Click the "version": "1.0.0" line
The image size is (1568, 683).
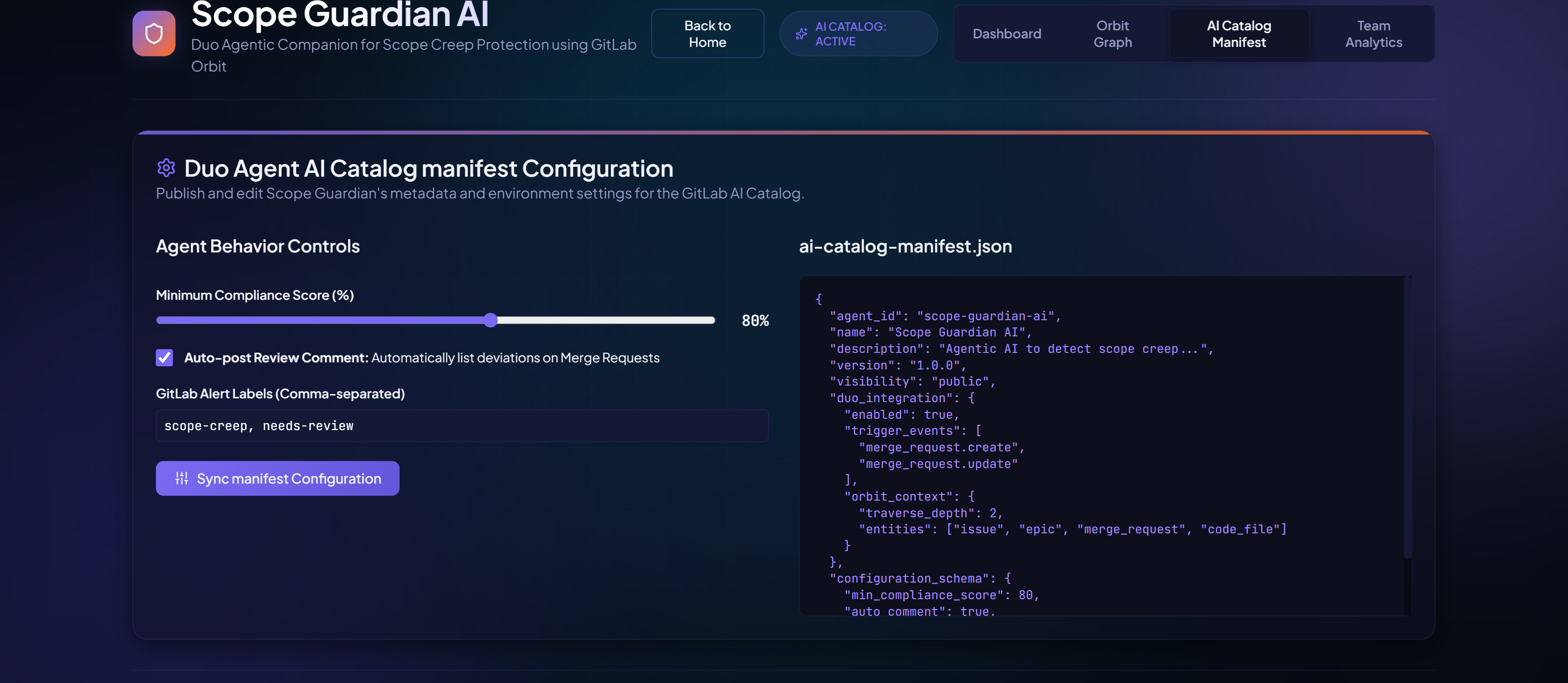tap(898, 365)
